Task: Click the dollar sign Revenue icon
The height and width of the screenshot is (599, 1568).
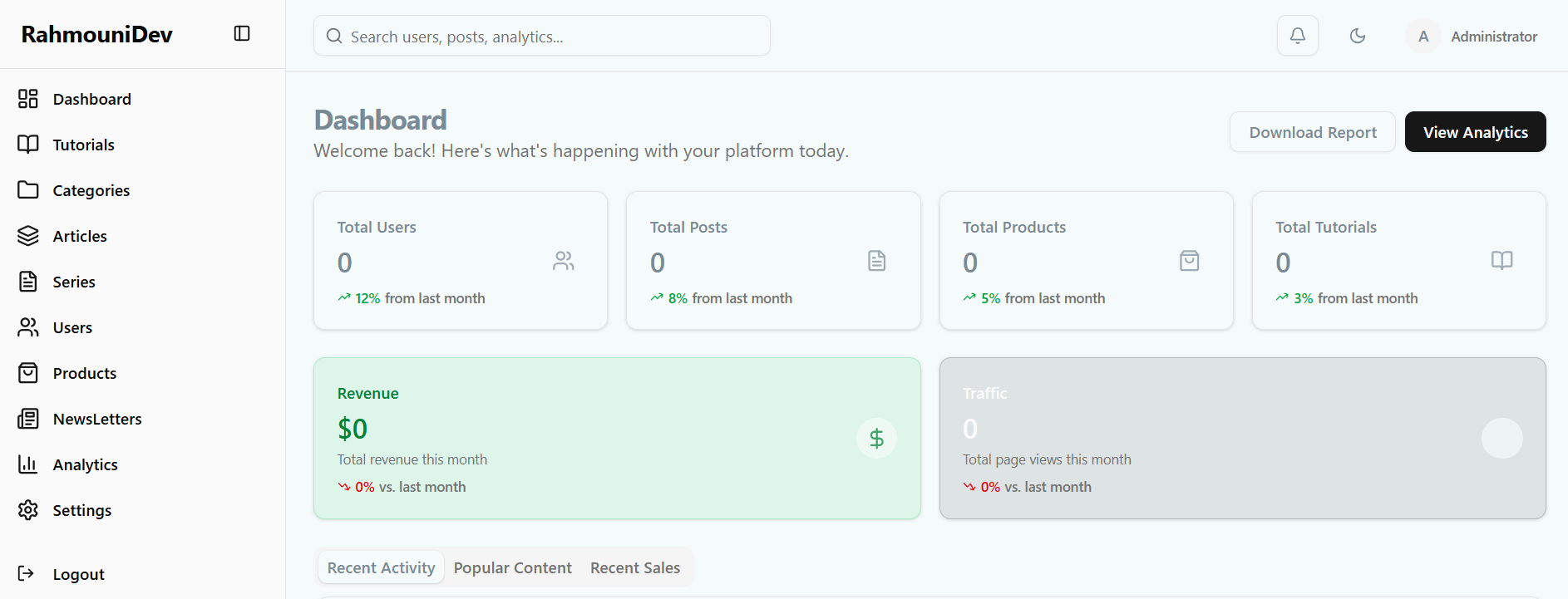Action: click(876, 438)
